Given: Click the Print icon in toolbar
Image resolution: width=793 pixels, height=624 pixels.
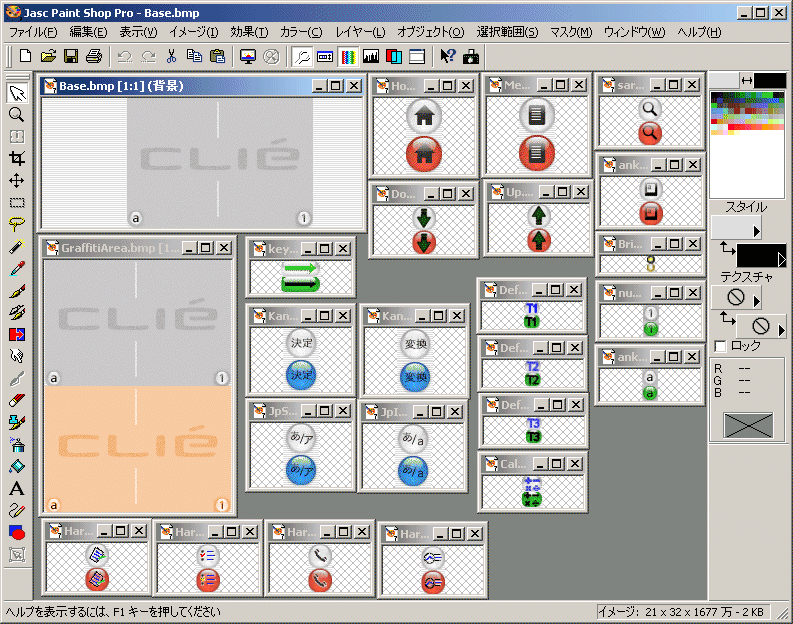Looking at the screenshot, I should tap(94, 56).
